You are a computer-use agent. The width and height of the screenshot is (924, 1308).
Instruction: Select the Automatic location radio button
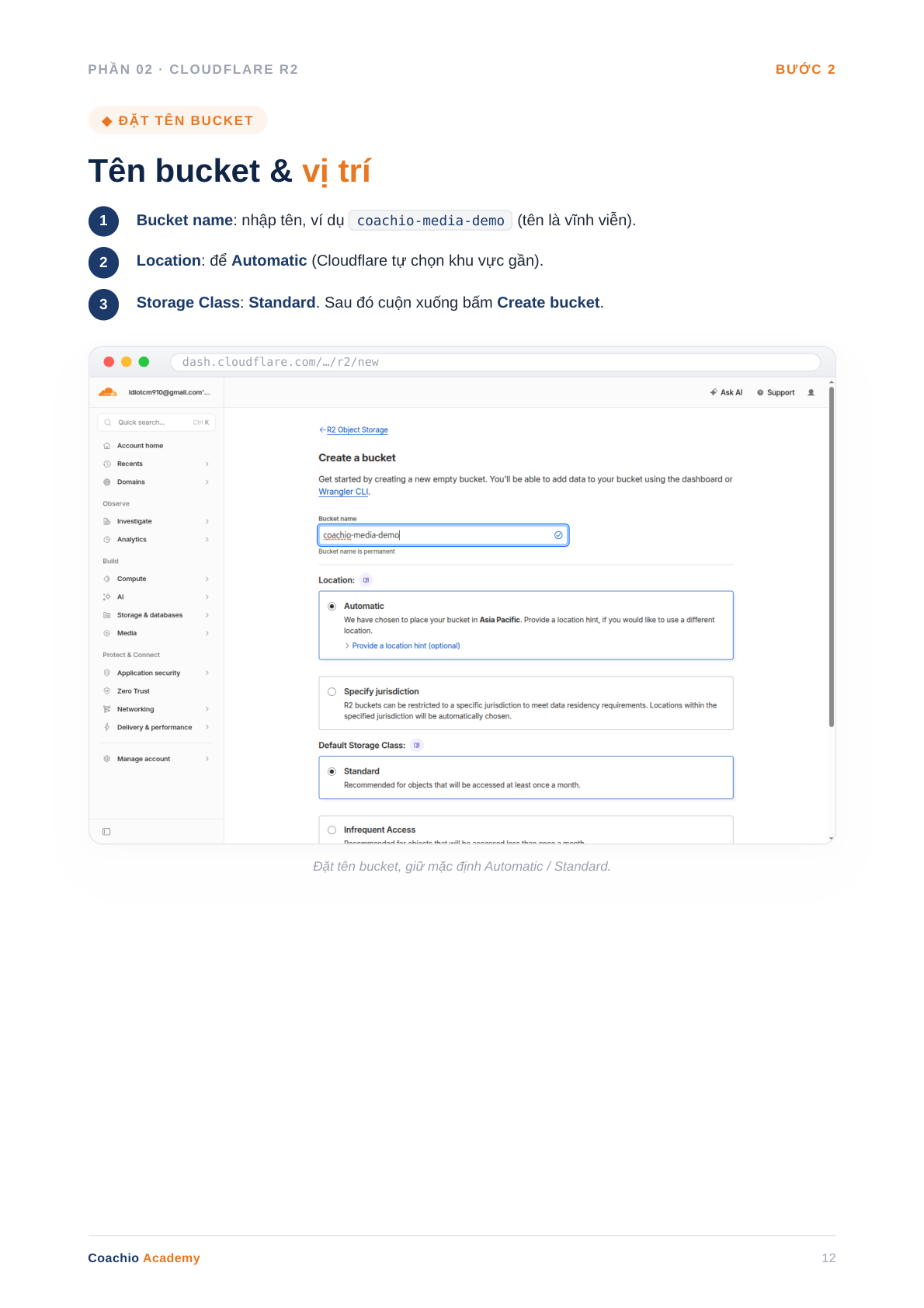pos(332,607)
